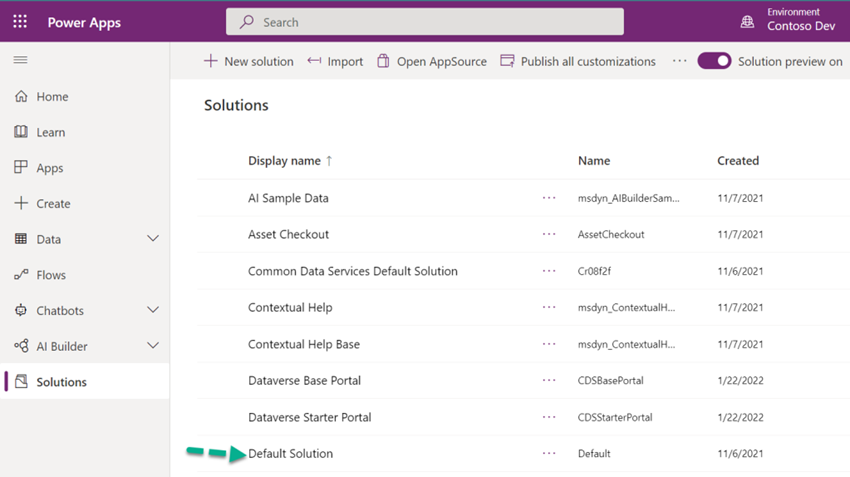The height and width of the screenshot is (477, 850).
Task: Open more options for Contextual Help Base
Action: coord(549,344)
